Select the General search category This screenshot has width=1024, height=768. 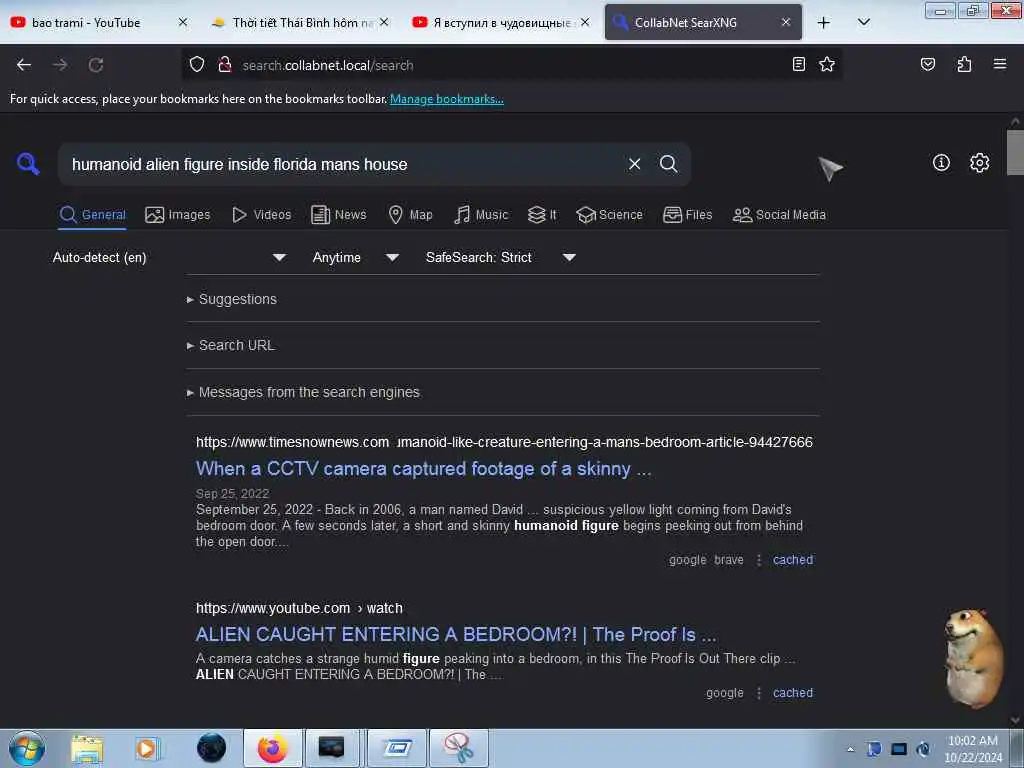tap(92, 215)
